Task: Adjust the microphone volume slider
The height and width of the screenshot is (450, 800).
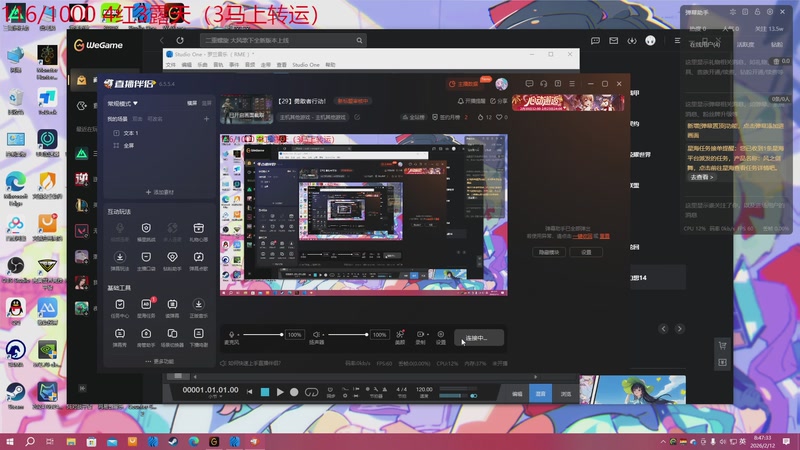Action: tap(262, 335)
